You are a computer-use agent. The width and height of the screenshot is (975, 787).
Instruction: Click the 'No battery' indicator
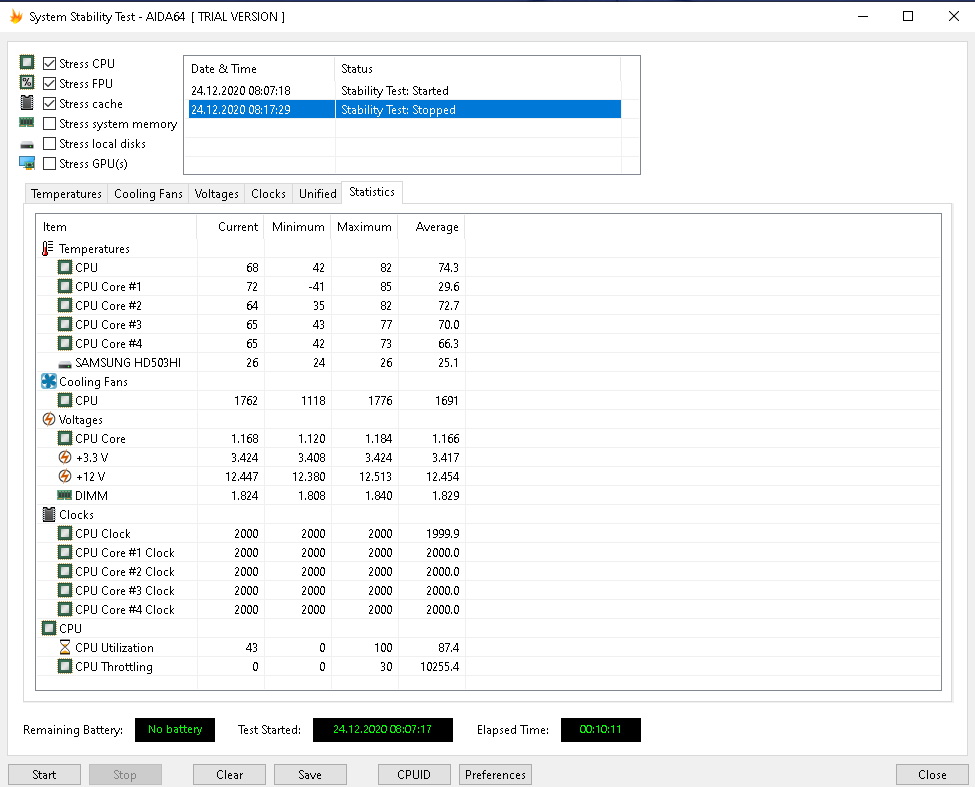coord(175,730)
